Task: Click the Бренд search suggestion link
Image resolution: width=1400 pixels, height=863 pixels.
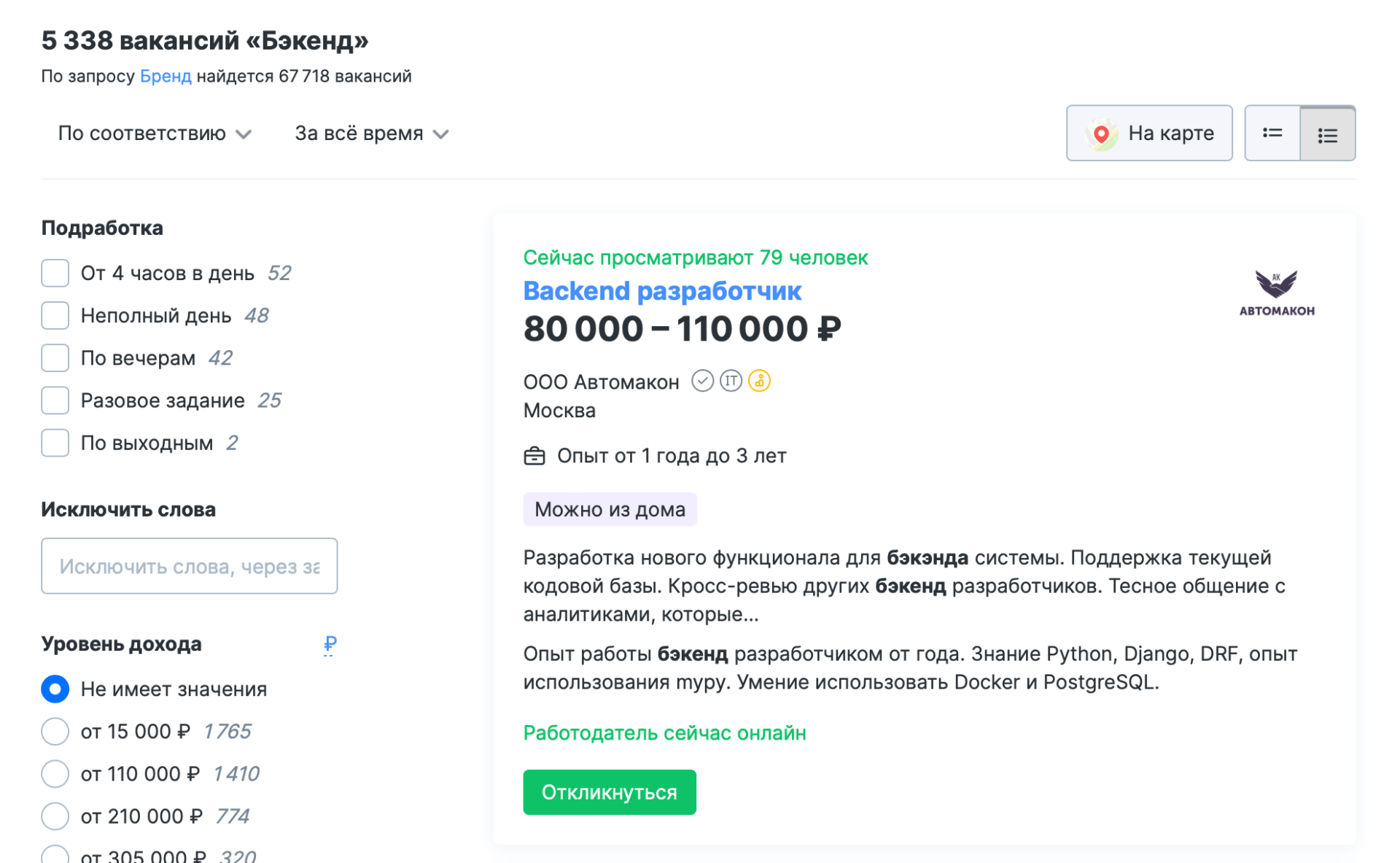Action: point(166,75)
